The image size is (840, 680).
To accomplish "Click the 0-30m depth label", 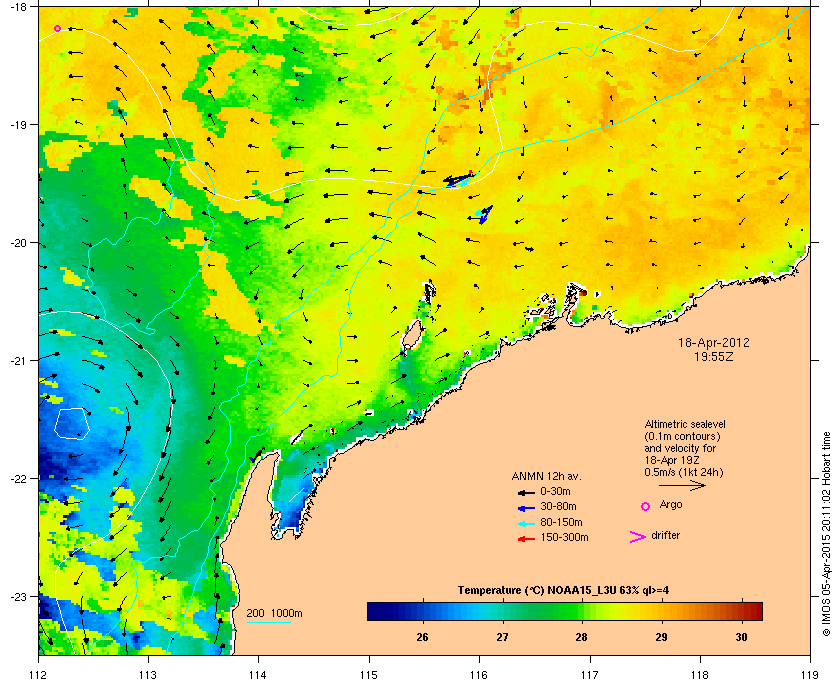I will [556, 491].
